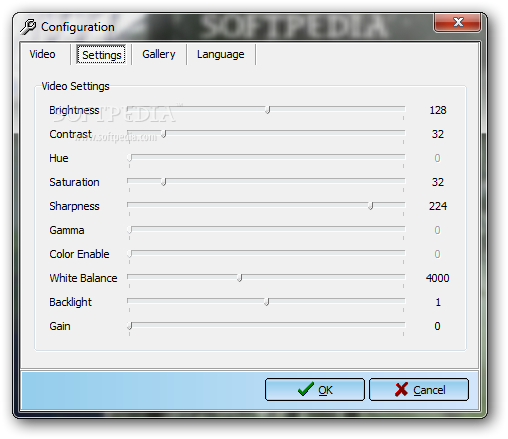Click the Sharpness value 224

438,206
